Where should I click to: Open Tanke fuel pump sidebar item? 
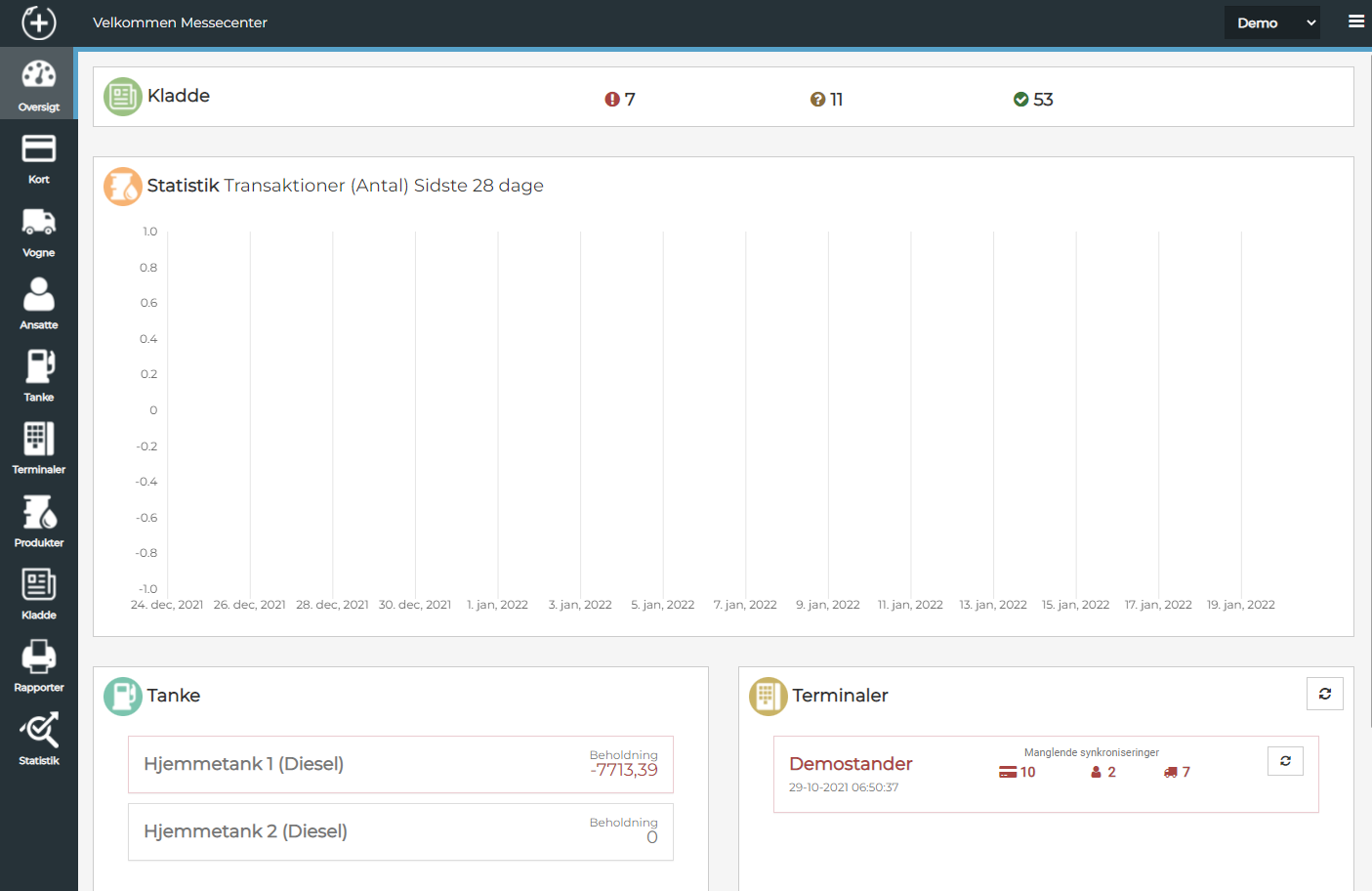pyautogui.click(x=39, y=376)
